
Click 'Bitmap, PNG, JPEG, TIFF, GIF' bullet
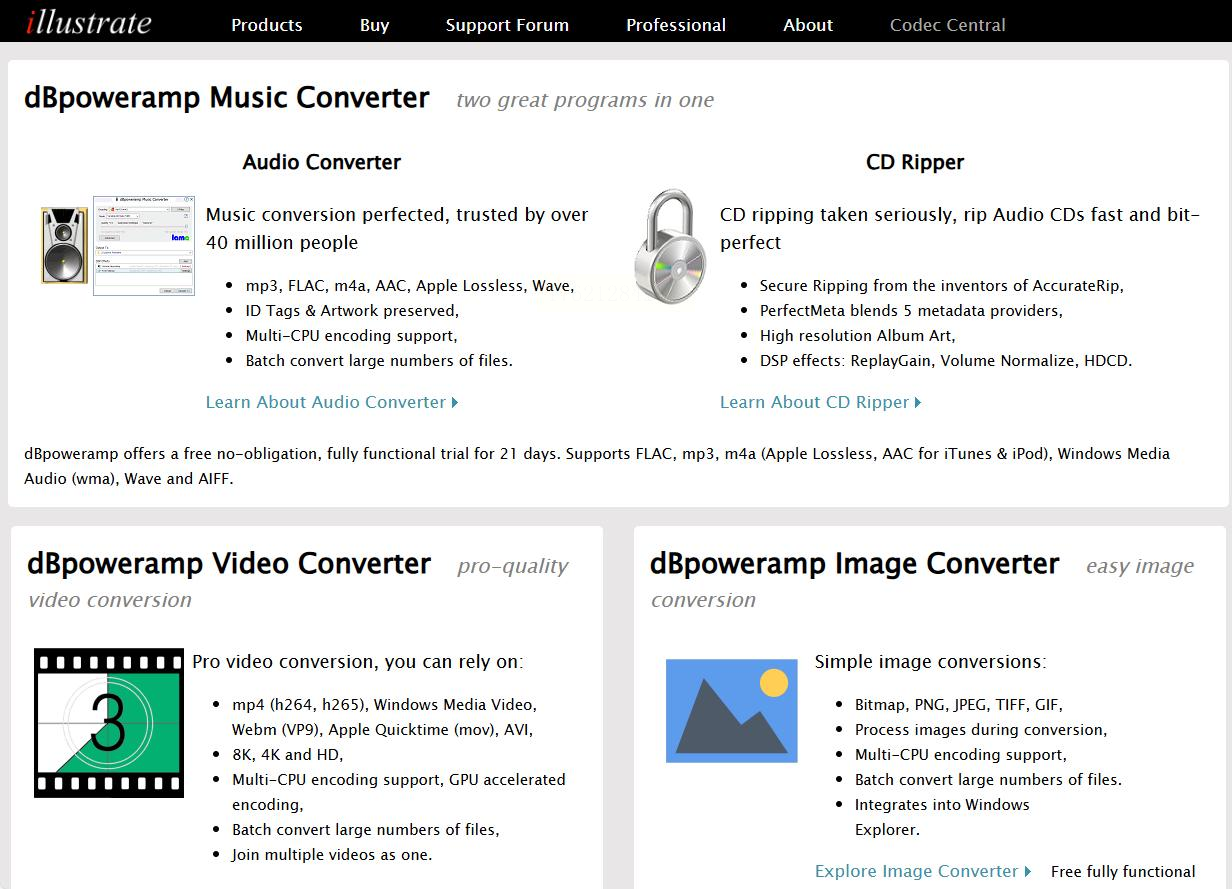[959, 705]
